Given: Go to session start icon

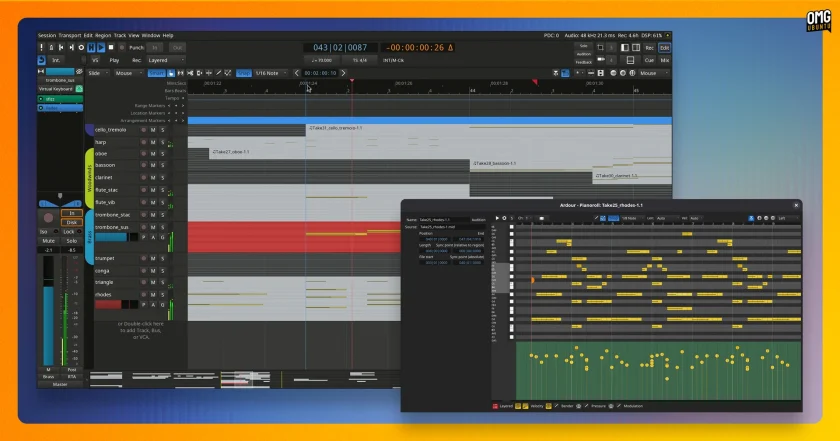Looking at the screenshot, I should [x=61, y=48].
